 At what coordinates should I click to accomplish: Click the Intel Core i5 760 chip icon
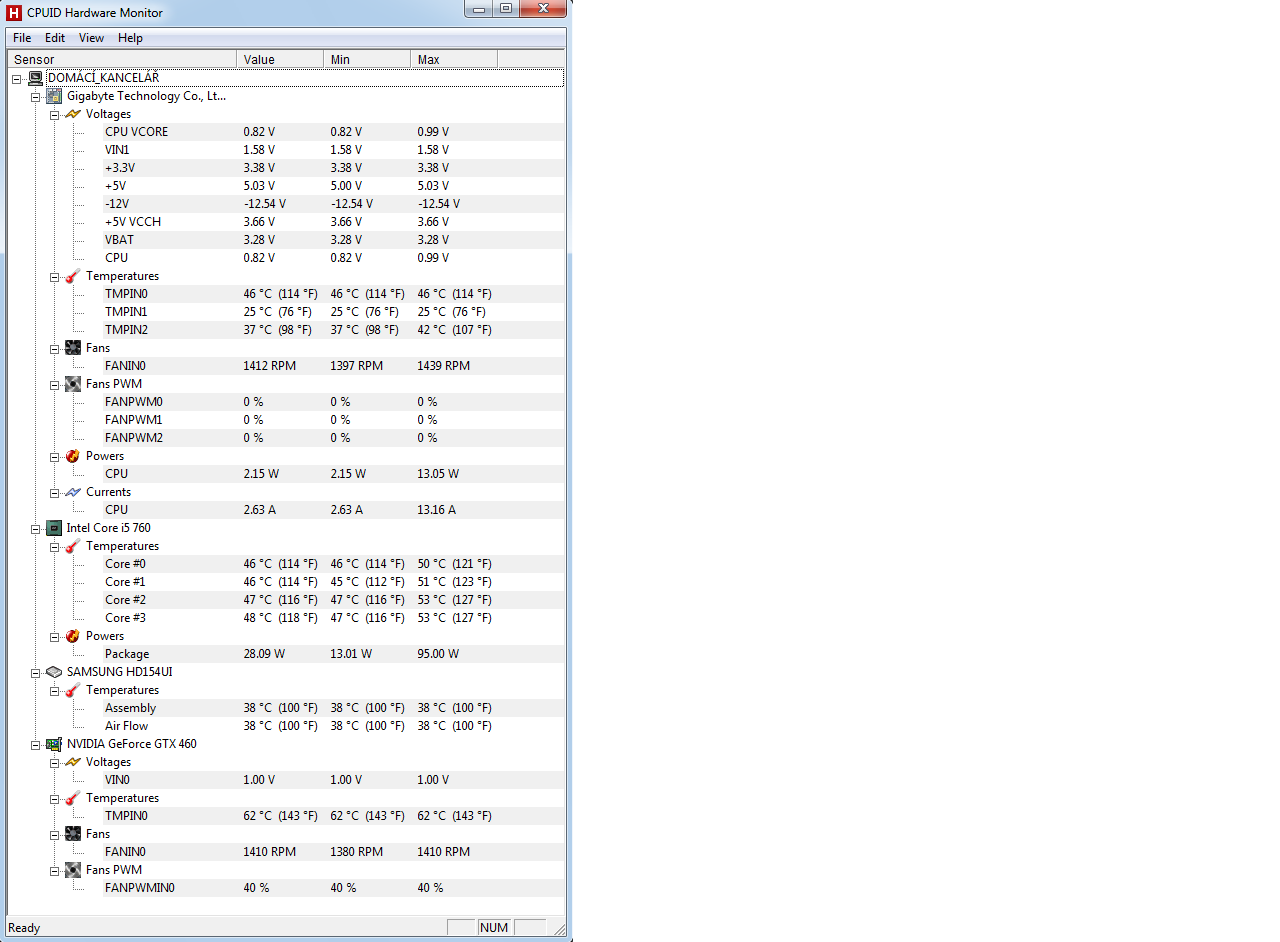pos(54,528)
